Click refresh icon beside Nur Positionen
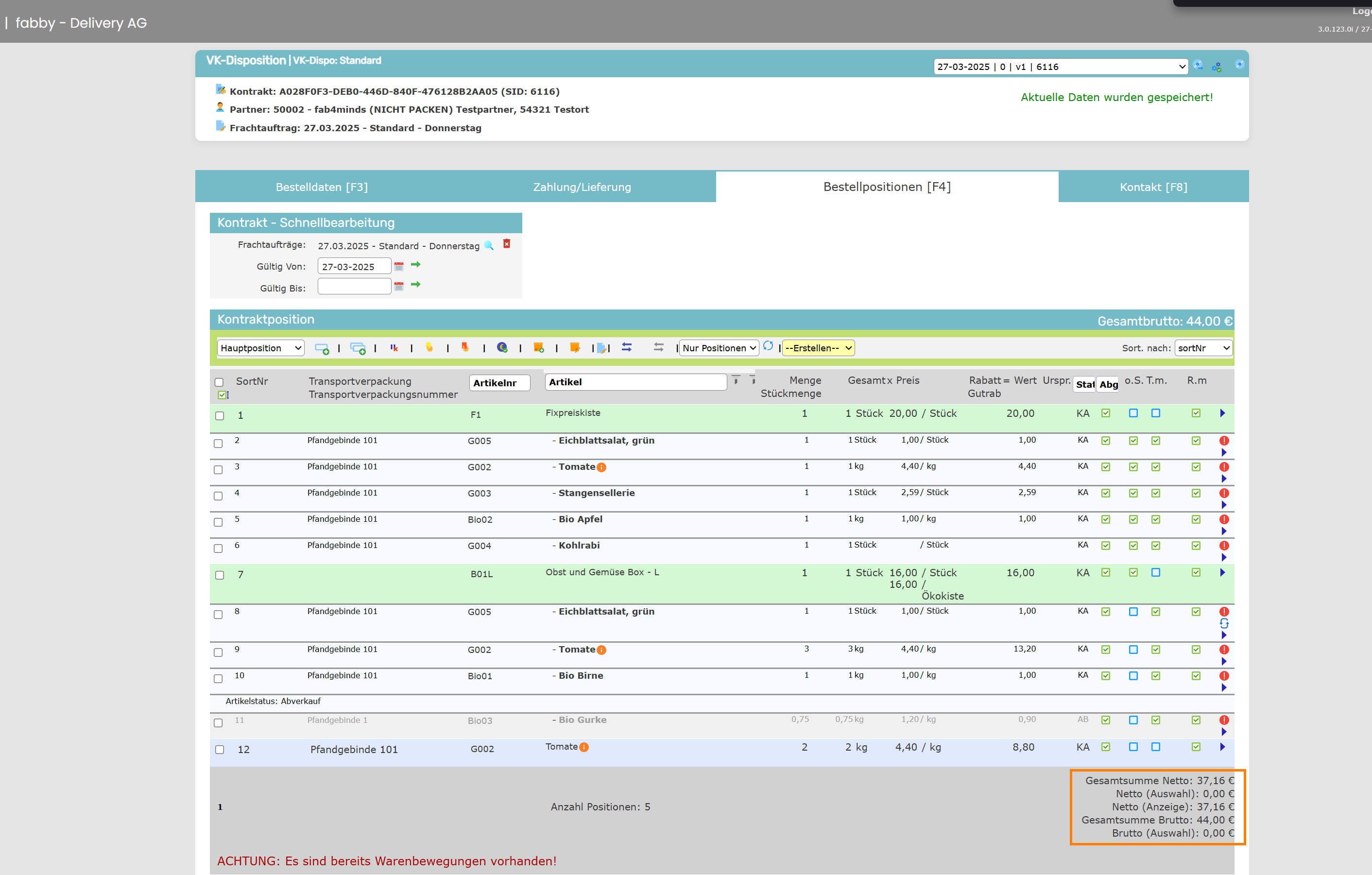1372x875 pixels. [x=768, y=346]
